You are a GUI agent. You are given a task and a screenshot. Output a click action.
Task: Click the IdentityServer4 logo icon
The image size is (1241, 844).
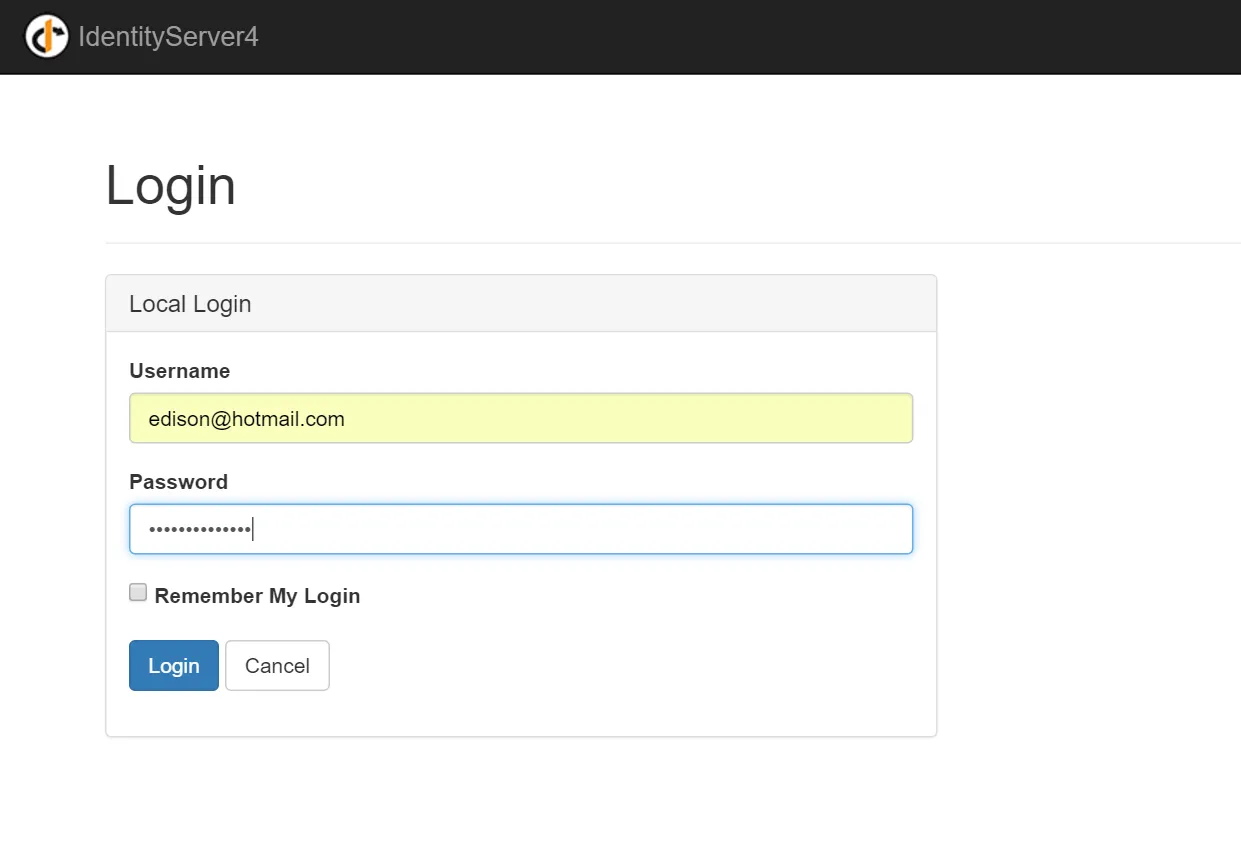[46, 37]
